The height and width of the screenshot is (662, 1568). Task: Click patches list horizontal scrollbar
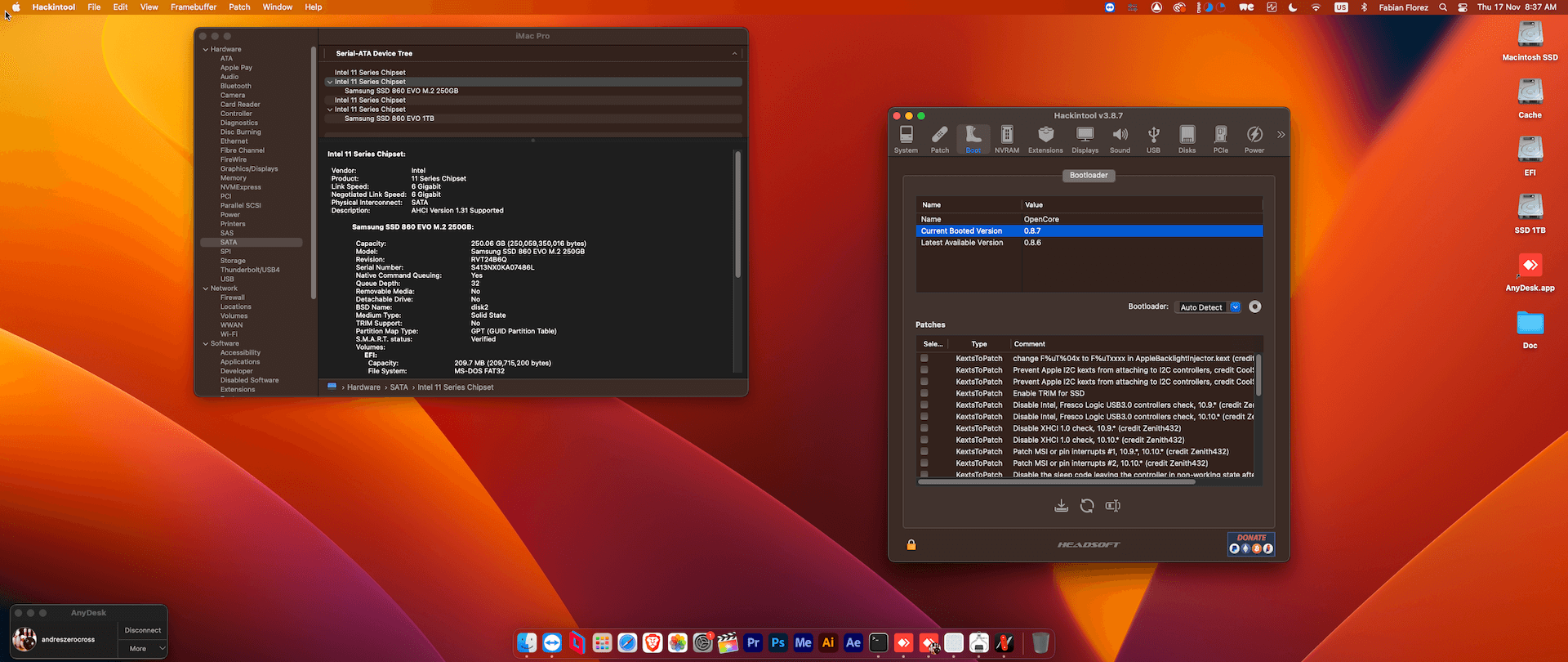click(1057, 482)
